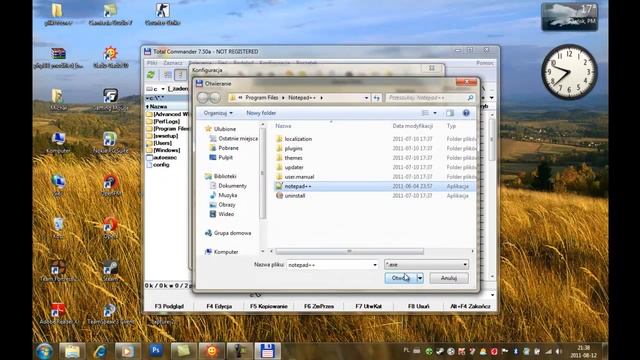This screenshot has width=640, height=360.
Task: Click Program Files in the address breadcrumb
Action: click(x=262, y=98)
